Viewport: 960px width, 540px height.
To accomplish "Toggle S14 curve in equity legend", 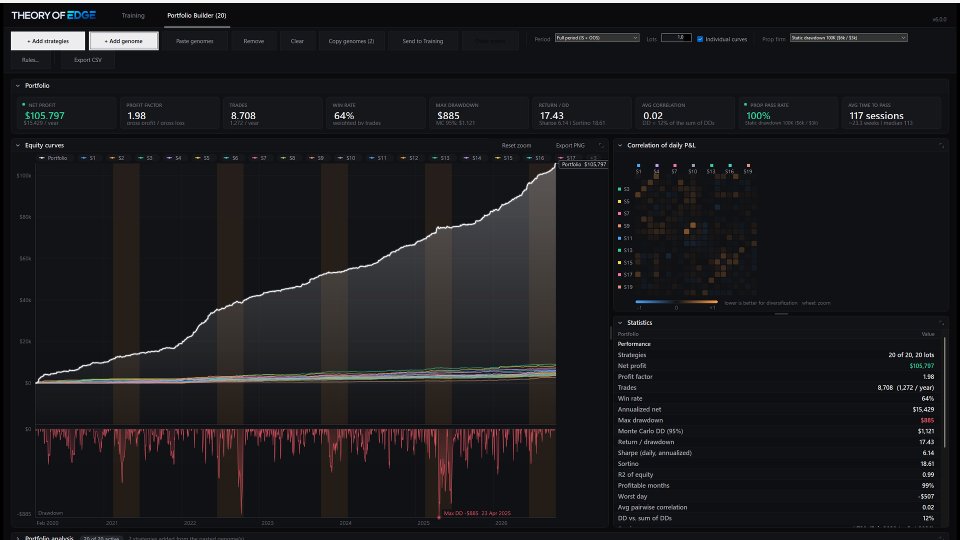I will tap(472, 158).
